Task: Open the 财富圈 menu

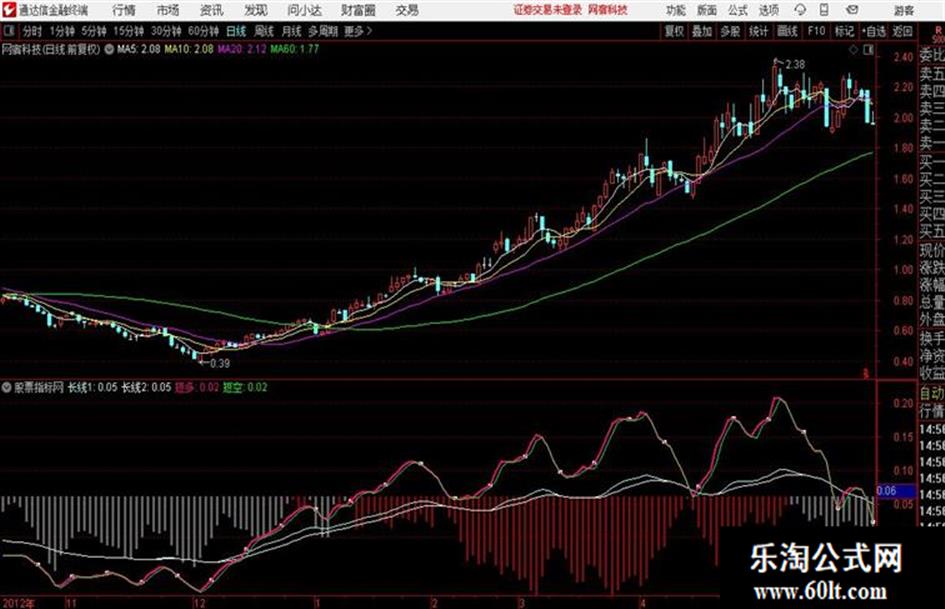Action: [x=358, y=10]
